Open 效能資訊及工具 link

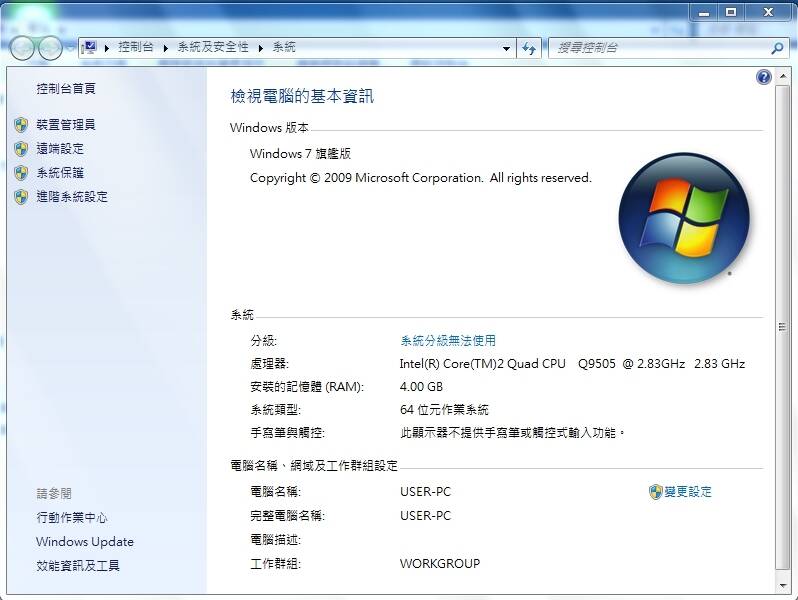(78, 565)
